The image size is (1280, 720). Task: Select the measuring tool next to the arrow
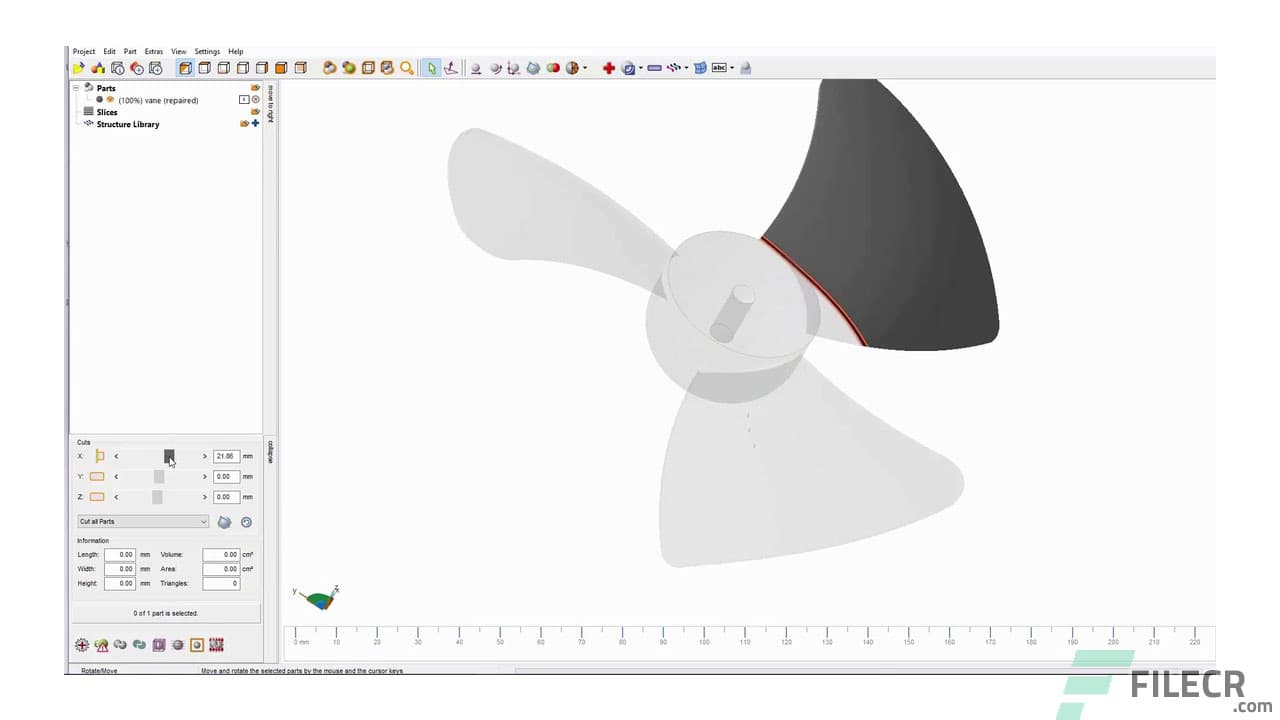point(451,68)
